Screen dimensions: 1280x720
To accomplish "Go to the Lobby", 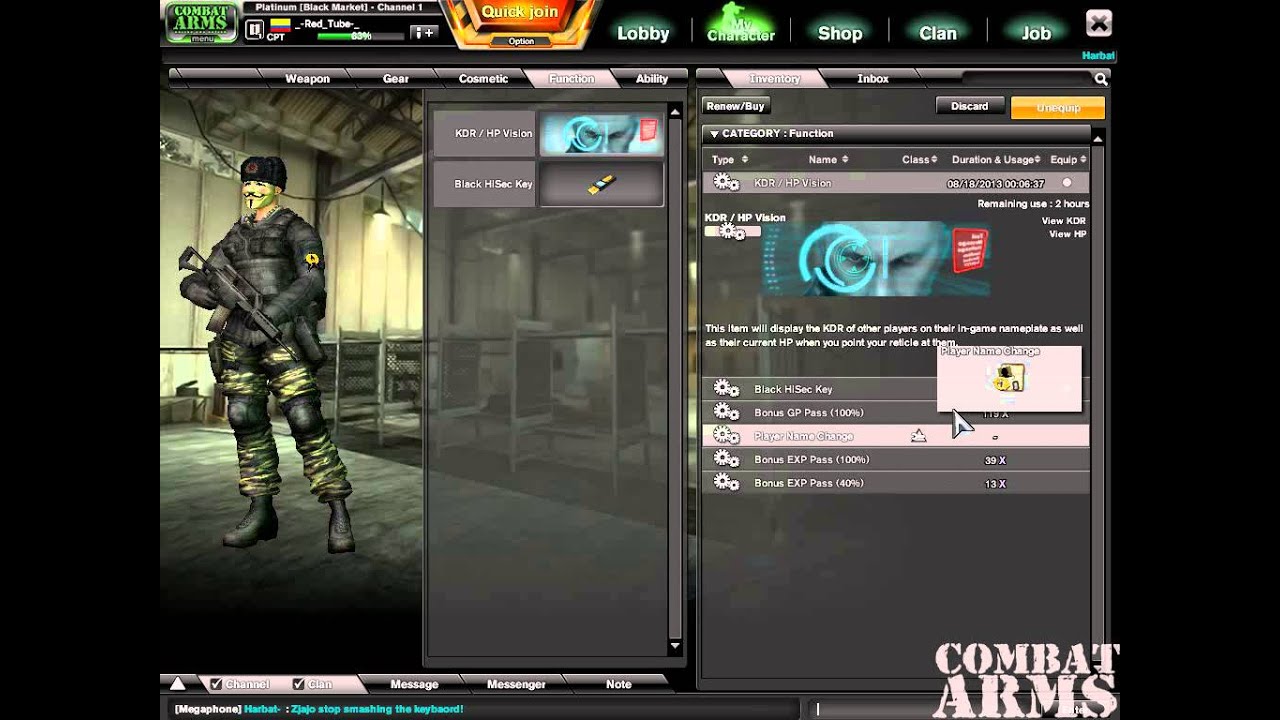I will tap(643, 33).
